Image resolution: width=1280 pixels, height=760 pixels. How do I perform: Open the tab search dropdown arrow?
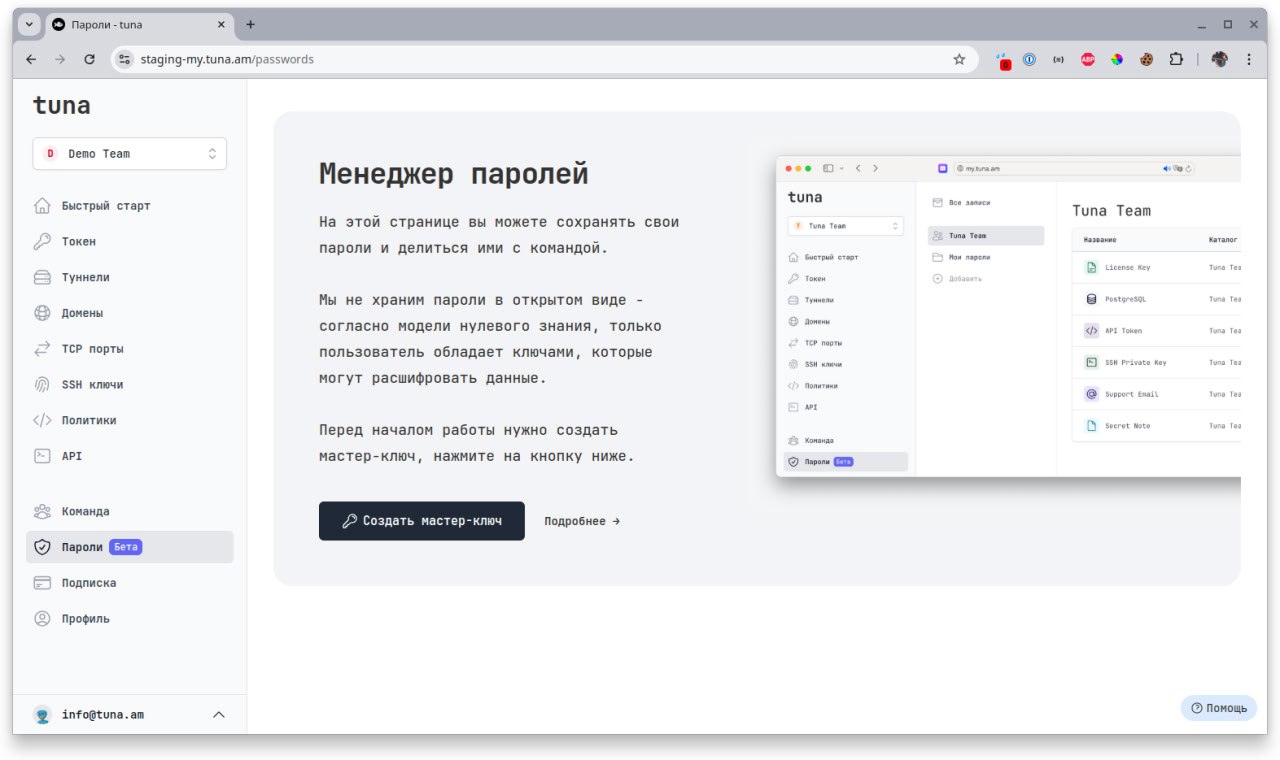coord(29,24)
